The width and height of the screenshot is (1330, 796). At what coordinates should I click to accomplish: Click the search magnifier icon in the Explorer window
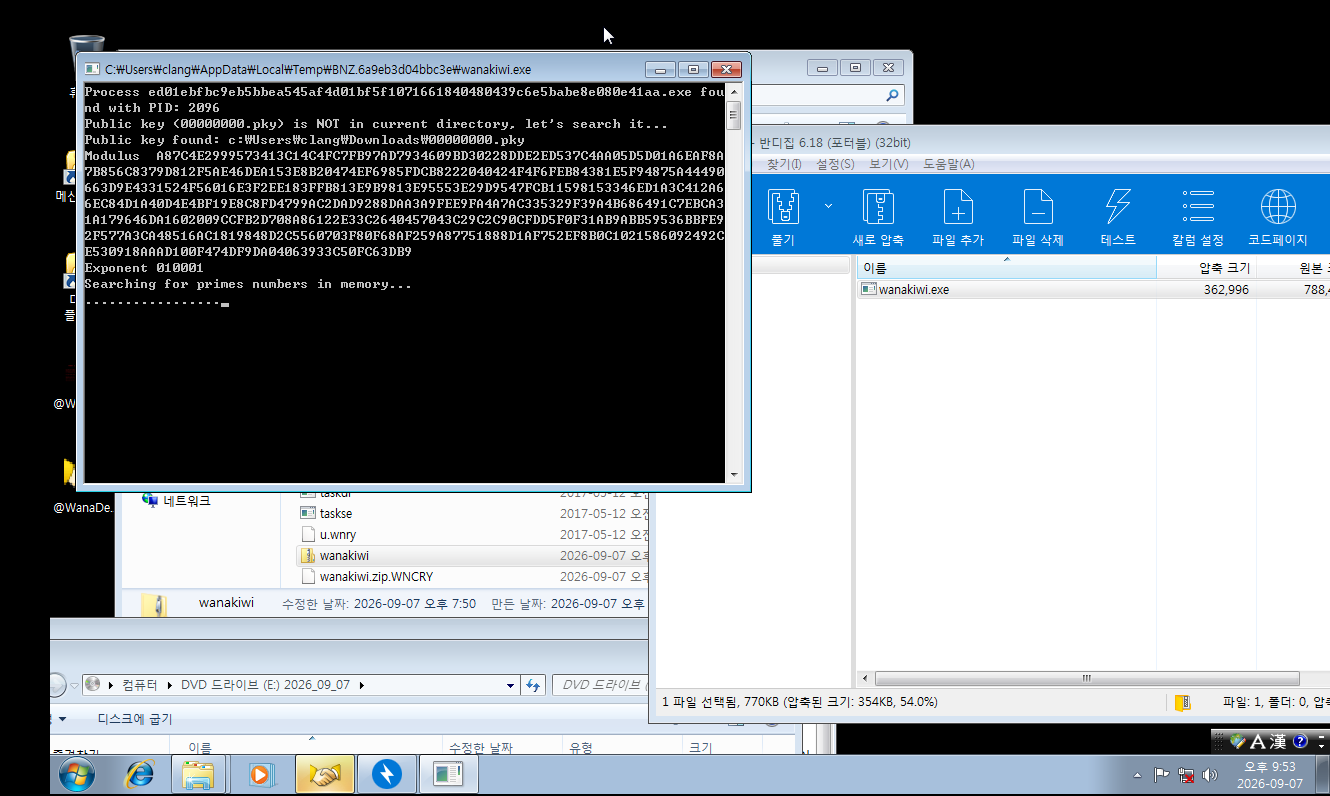[x=892, y=95]
